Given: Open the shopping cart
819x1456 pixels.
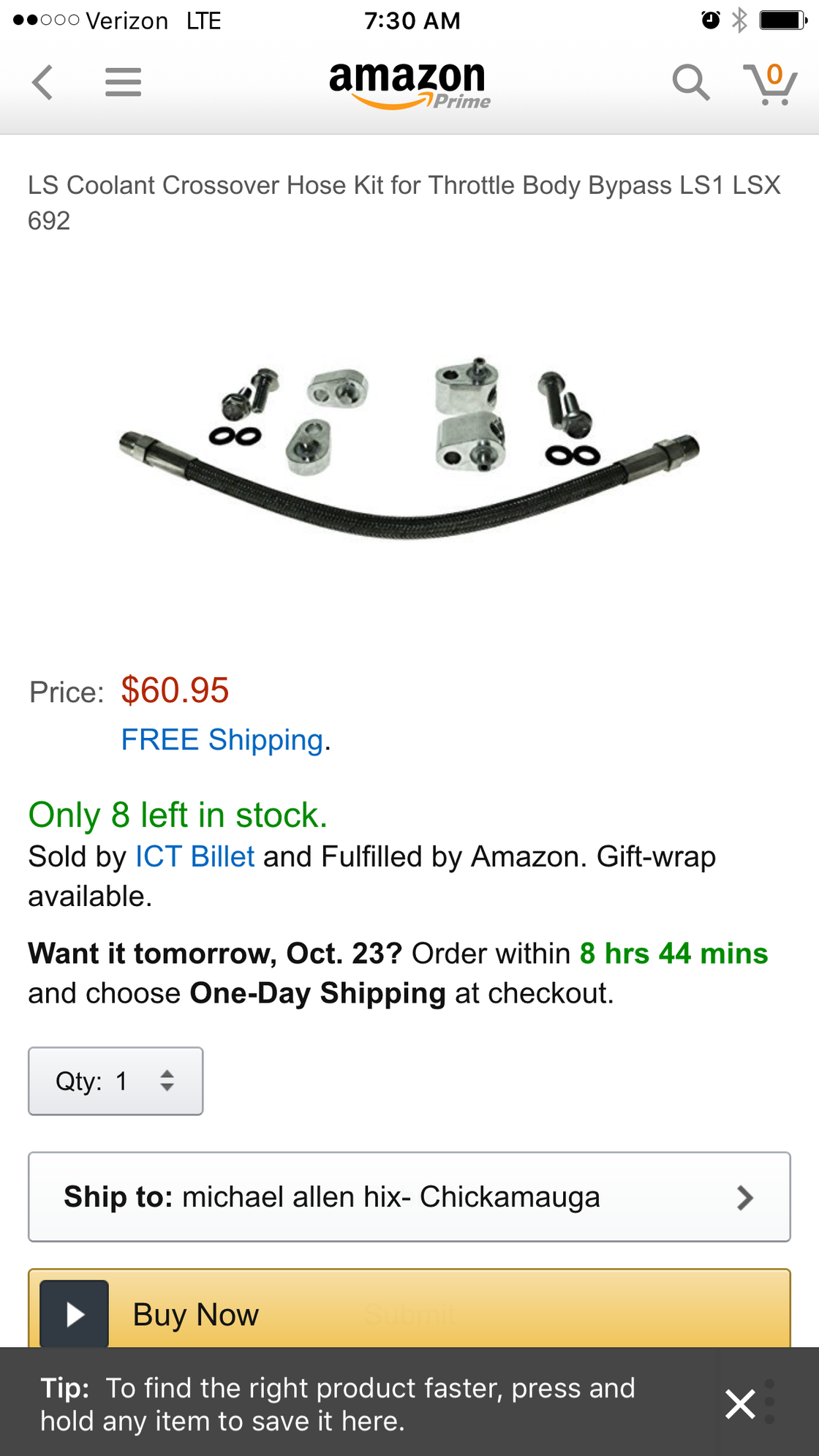Looking at the screenshot, I should [770, 83].
